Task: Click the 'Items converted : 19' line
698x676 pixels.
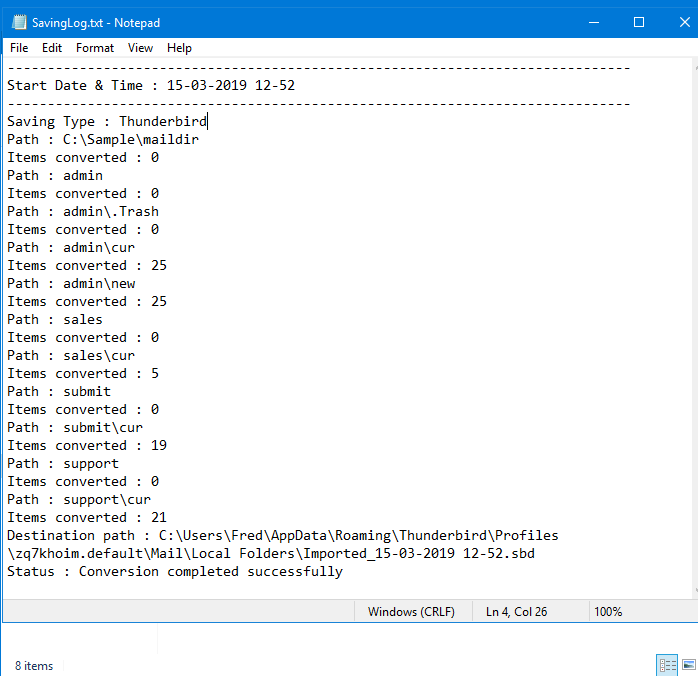Action: pyautogui.click(x=87, y=445)
